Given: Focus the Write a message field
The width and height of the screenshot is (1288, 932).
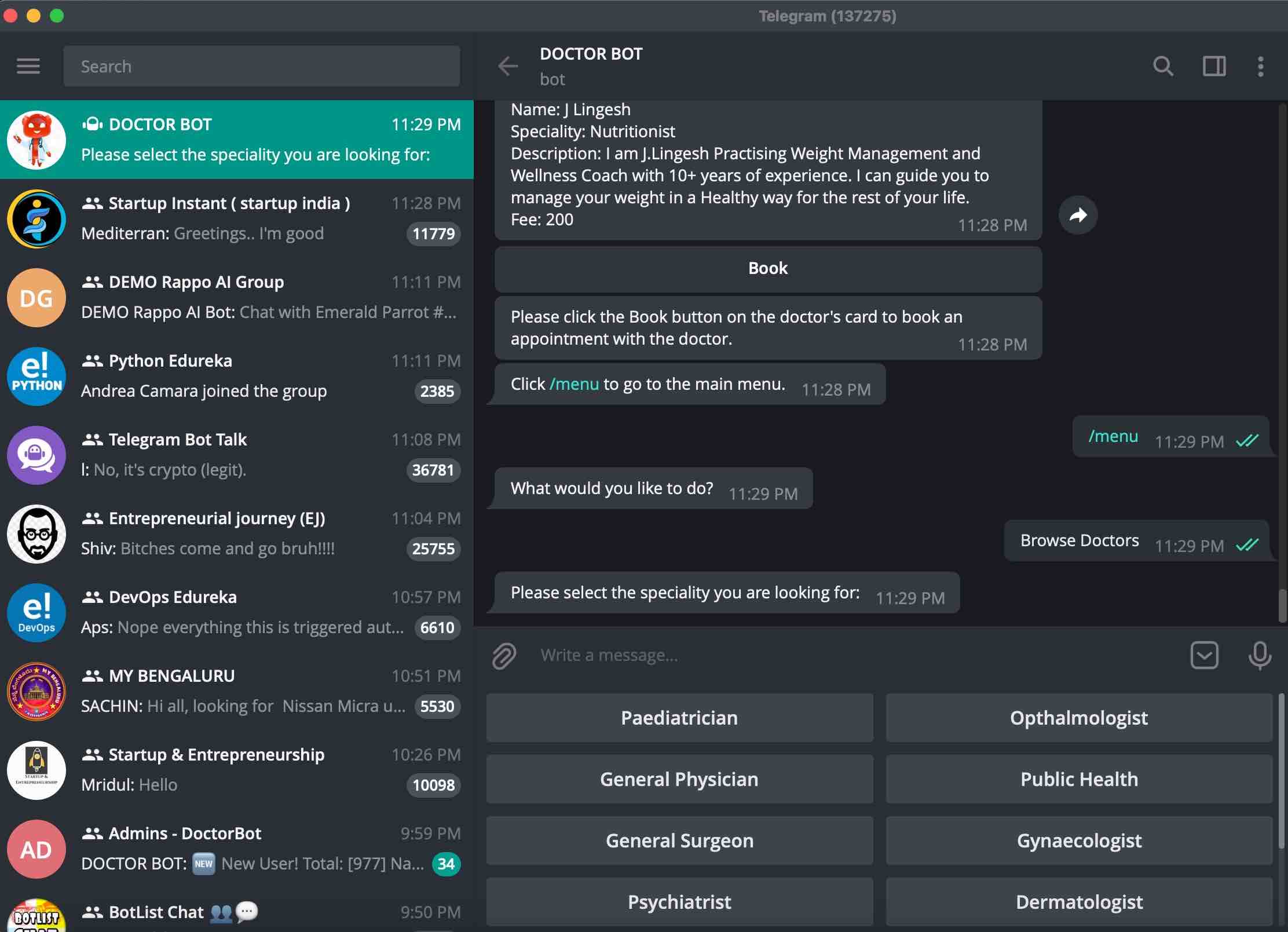Looking at the screenshot, I should pyautogui.click(x=857, y=656).
